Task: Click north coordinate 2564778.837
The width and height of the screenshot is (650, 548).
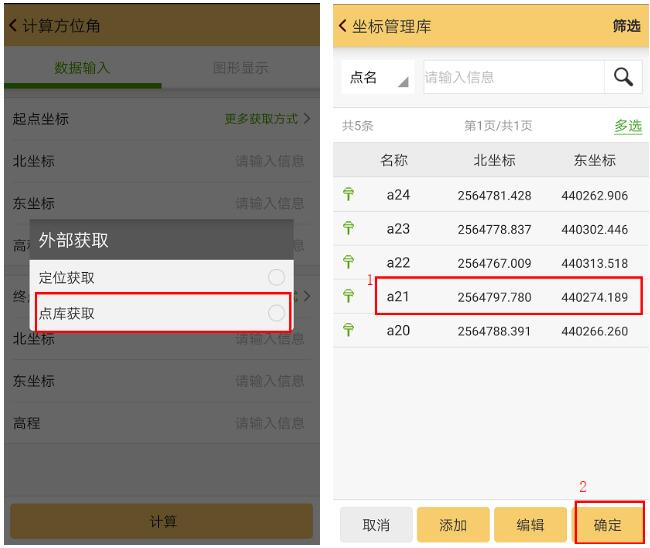Action: (x=494, y=229)
